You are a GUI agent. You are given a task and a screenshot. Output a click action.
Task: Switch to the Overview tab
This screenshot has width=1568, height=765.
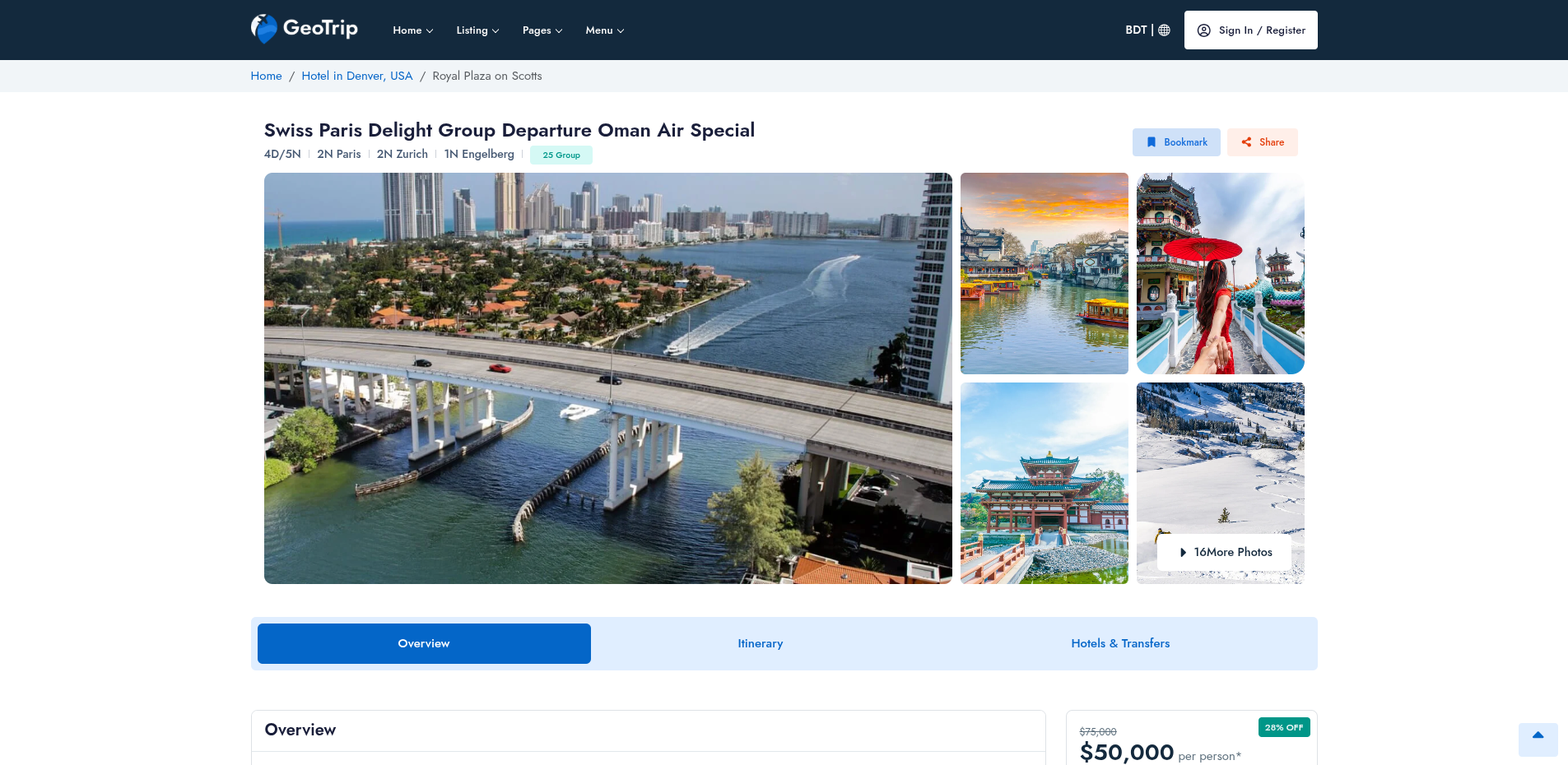click(x=424, y=643)
